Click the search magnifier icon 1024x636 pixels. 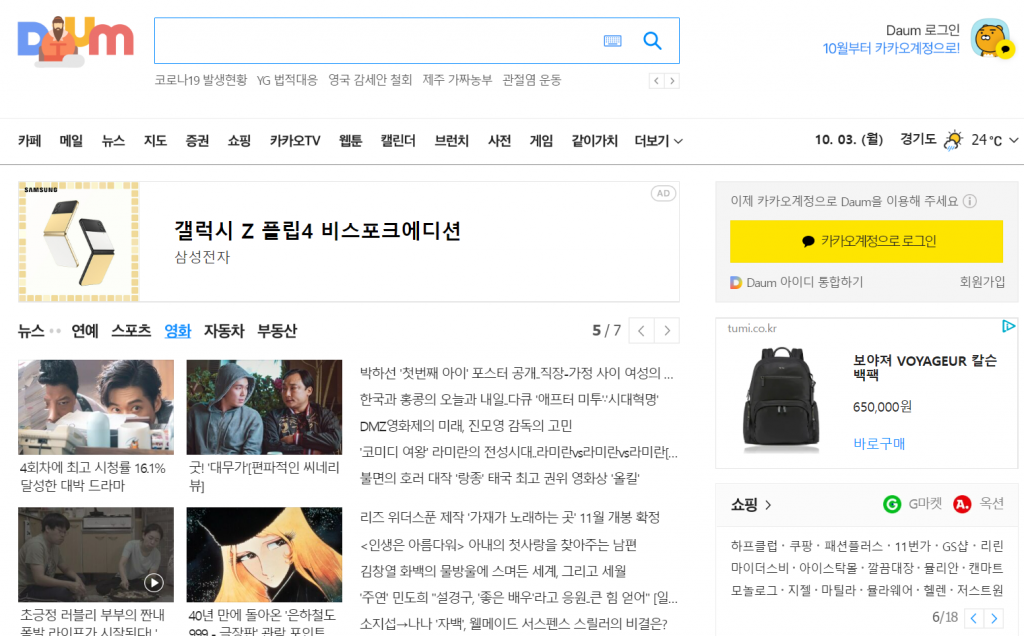652,40
